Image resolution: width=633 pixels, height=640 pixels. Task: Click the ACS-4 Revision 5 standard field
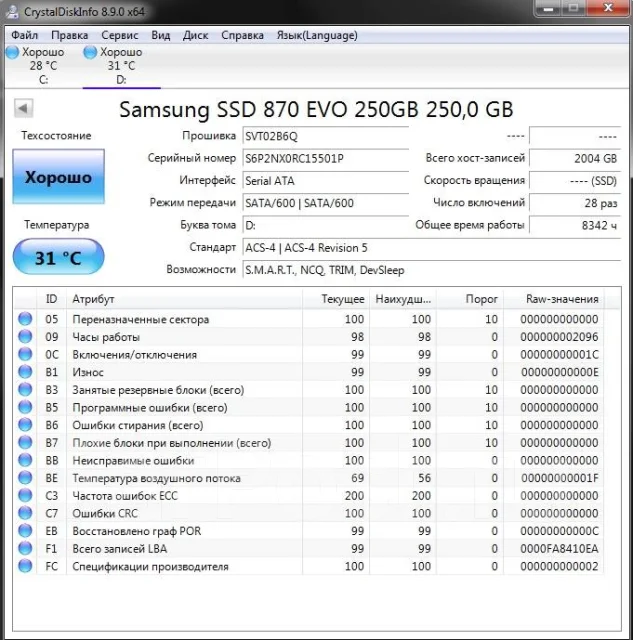431,248
